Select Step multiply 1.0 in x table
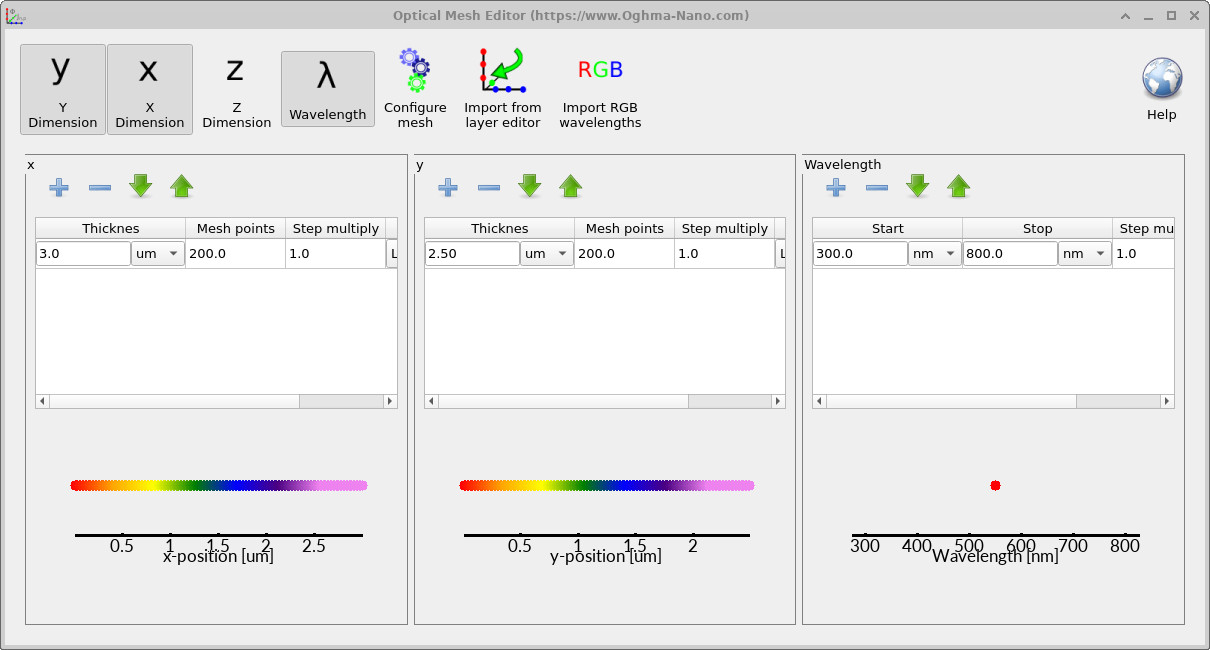Image resolution: width=1210 pixels, height=650 pixels. [x=335, y=254]
